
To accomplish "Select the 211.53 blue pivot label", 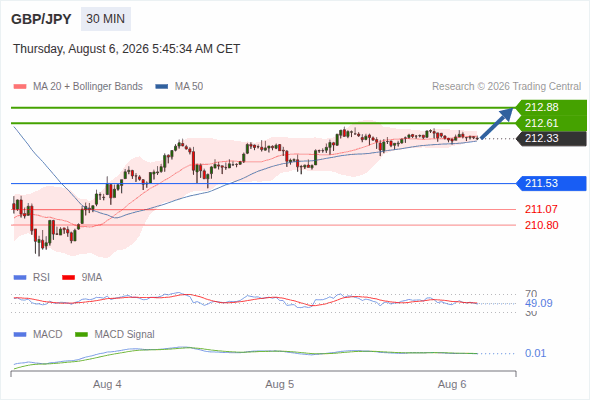I will 552,183.
